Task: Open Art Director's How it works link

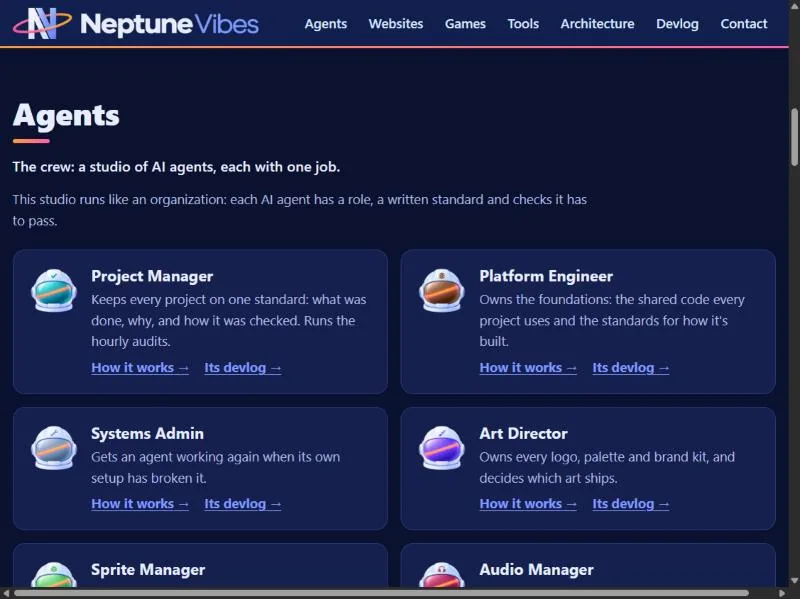Action: pyautogui.click(x=528, y=504)
